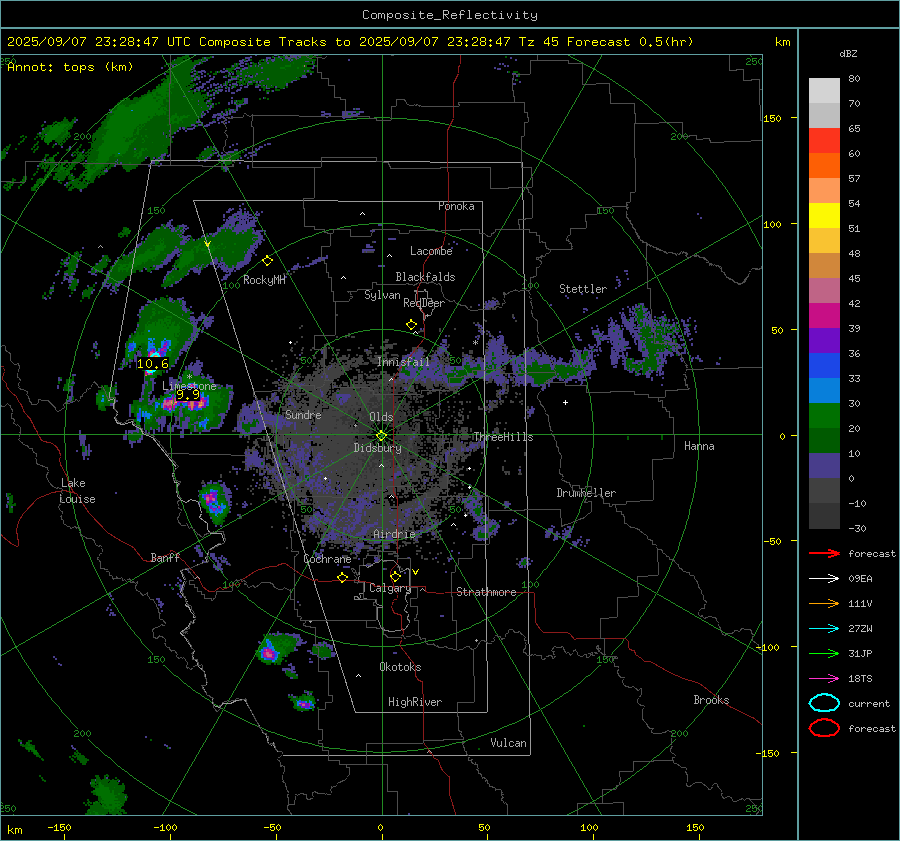900x841 pixels.
Task: Click the dBZ legend heading
Action: [x=848, y=53]
